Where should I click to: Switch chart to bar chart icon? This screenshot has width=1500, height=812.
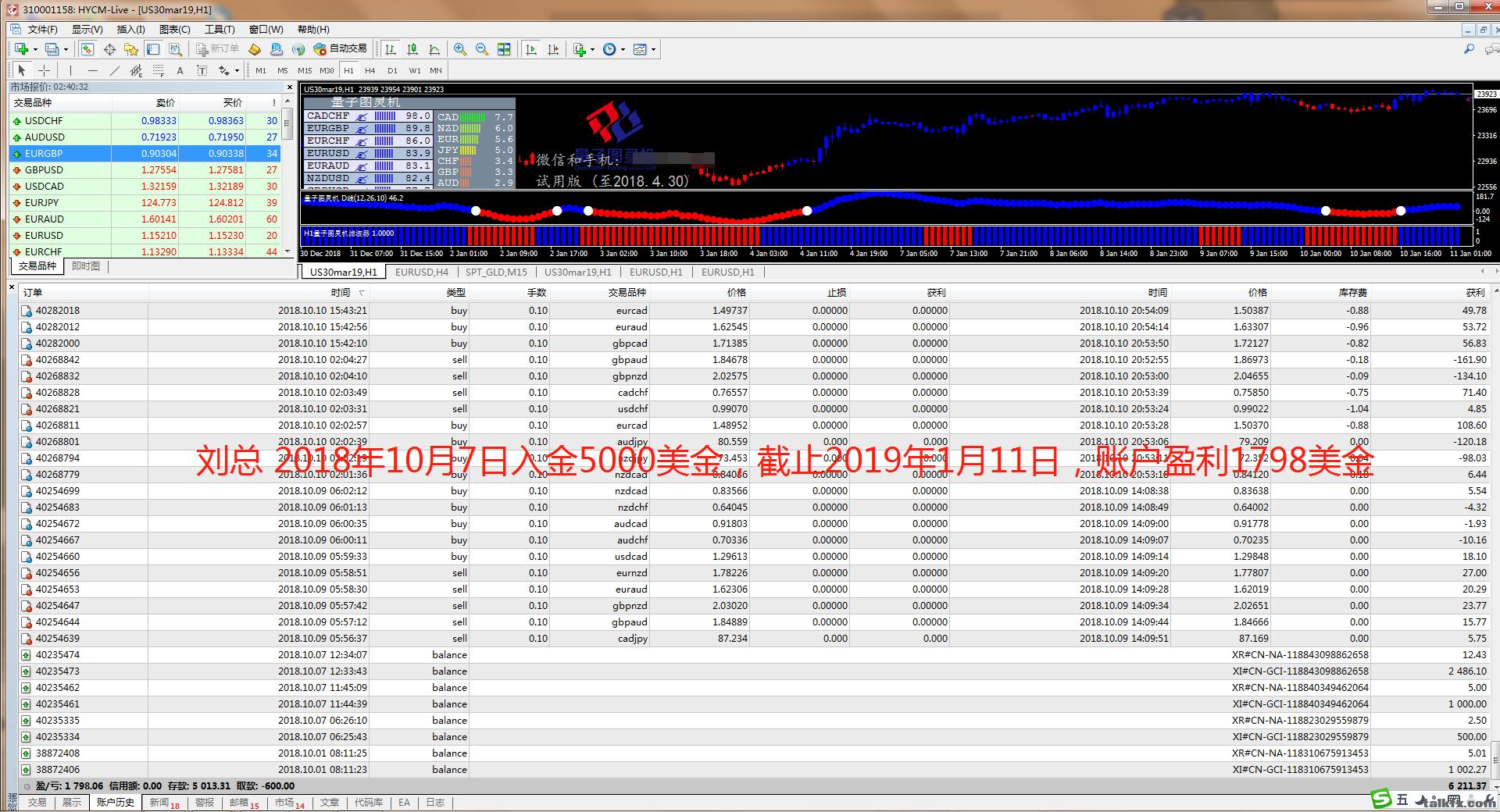tap(391, 49)
